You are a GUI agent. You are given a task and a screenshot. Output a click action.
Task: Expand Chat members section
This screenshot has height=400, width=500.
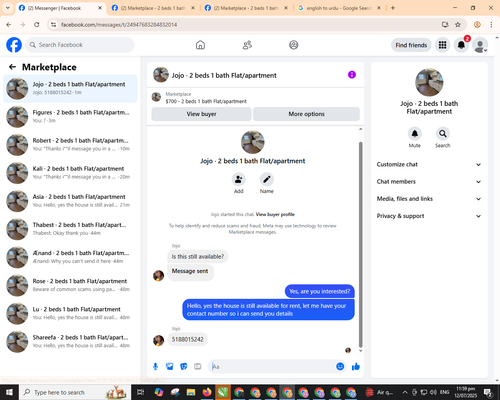[429, 182]
